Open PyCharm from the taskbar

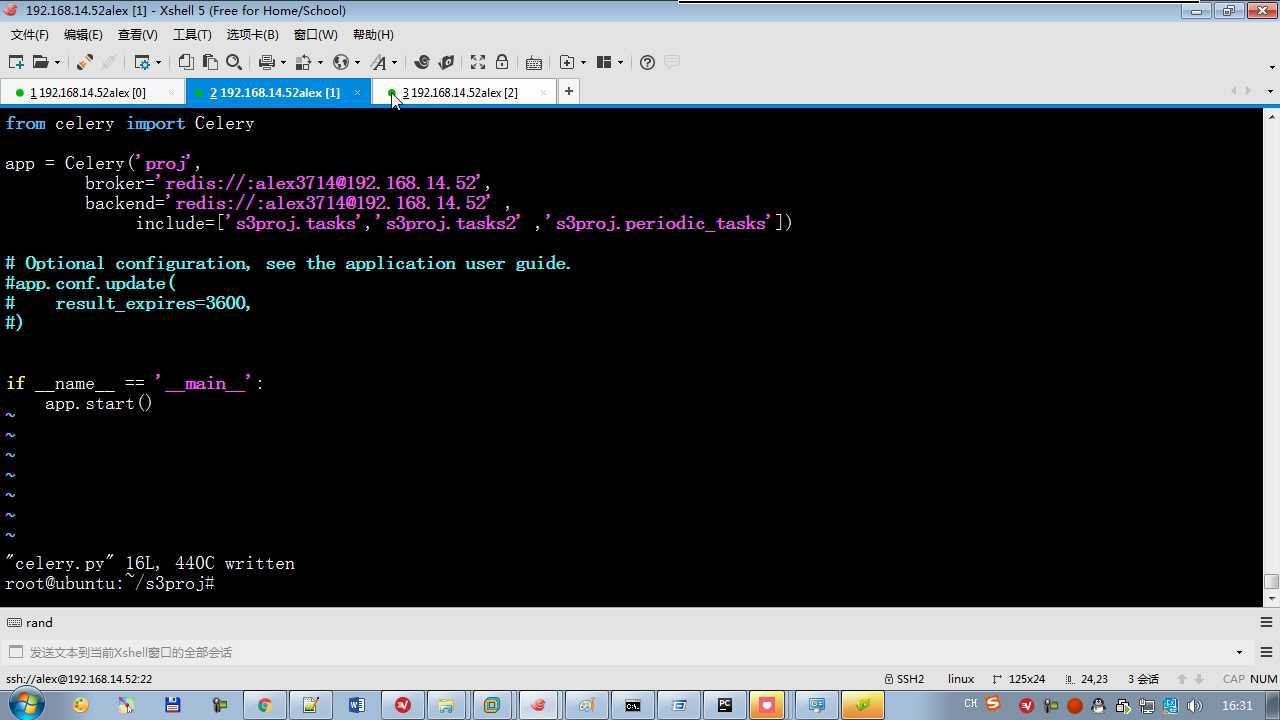(725, 705)
